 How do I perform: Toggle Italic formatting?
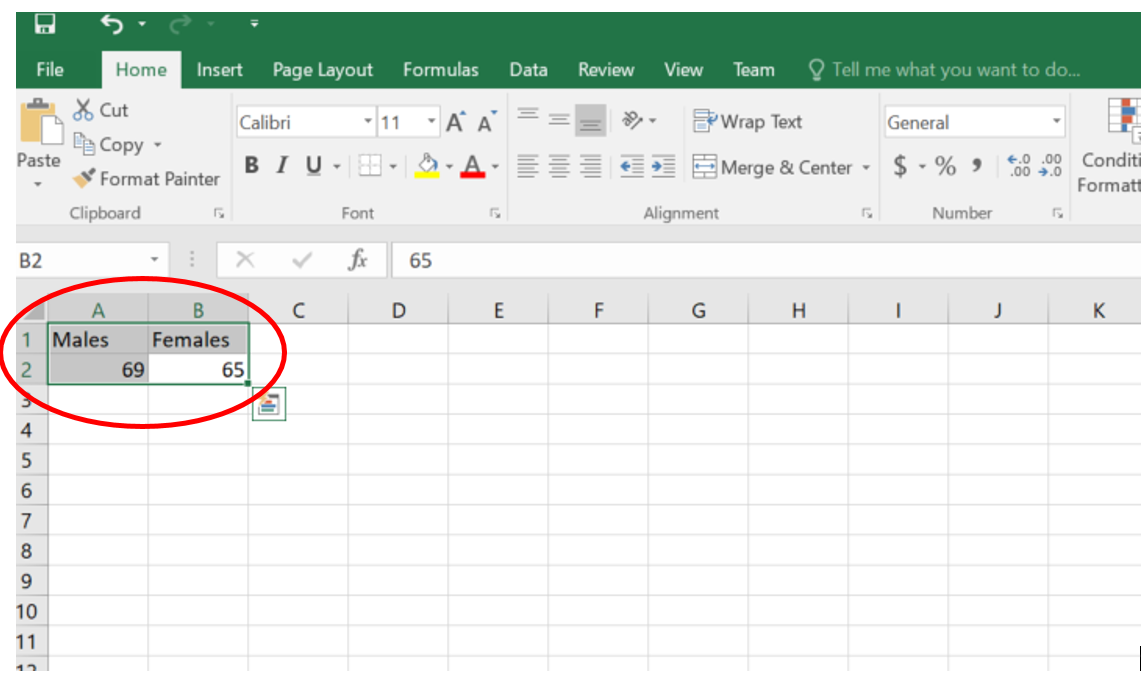point(282,166)
